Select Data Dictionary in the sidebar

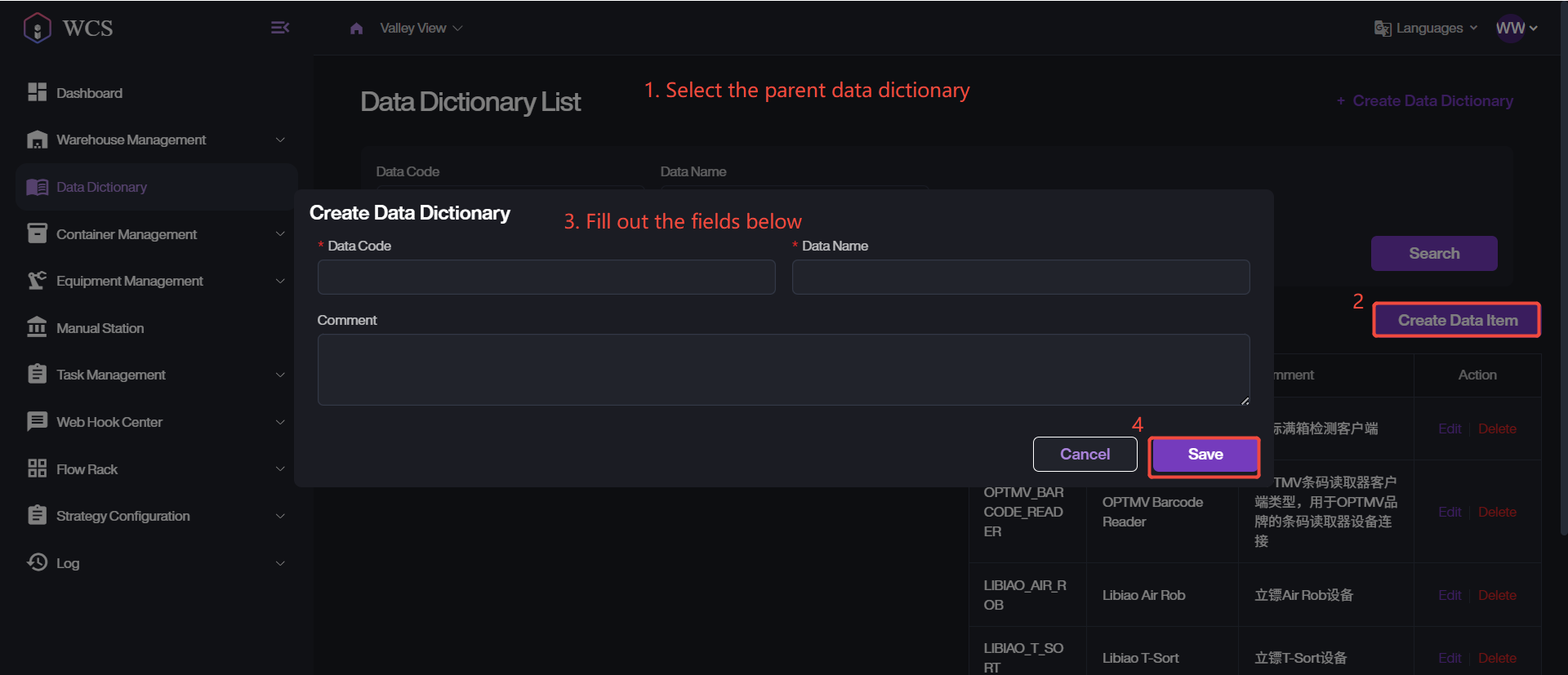point(101,187)
